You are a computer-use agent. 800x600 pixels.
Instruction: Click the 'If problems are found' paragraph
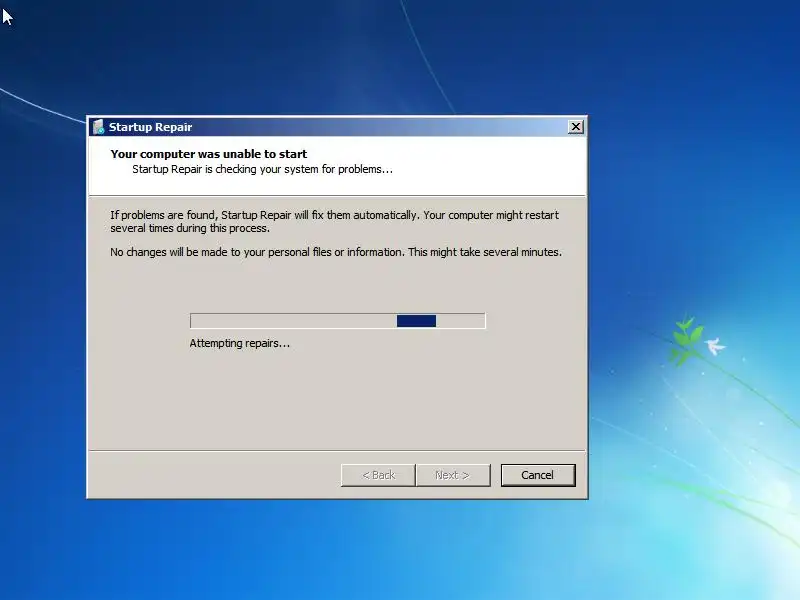coord(335,221)
